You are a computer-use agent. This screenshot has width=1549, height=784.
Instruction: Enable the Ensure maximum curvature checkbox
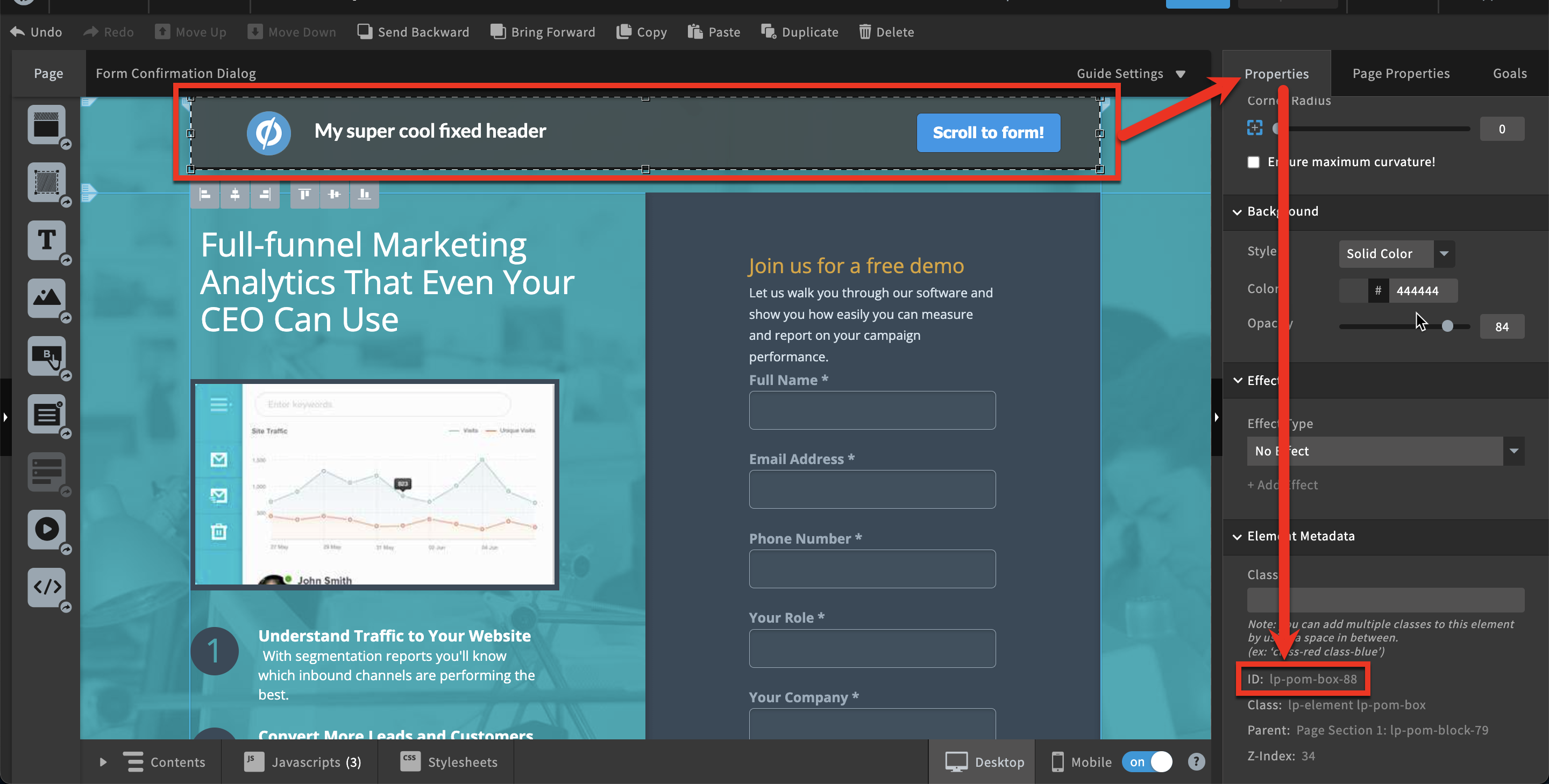coord(1253,162)
